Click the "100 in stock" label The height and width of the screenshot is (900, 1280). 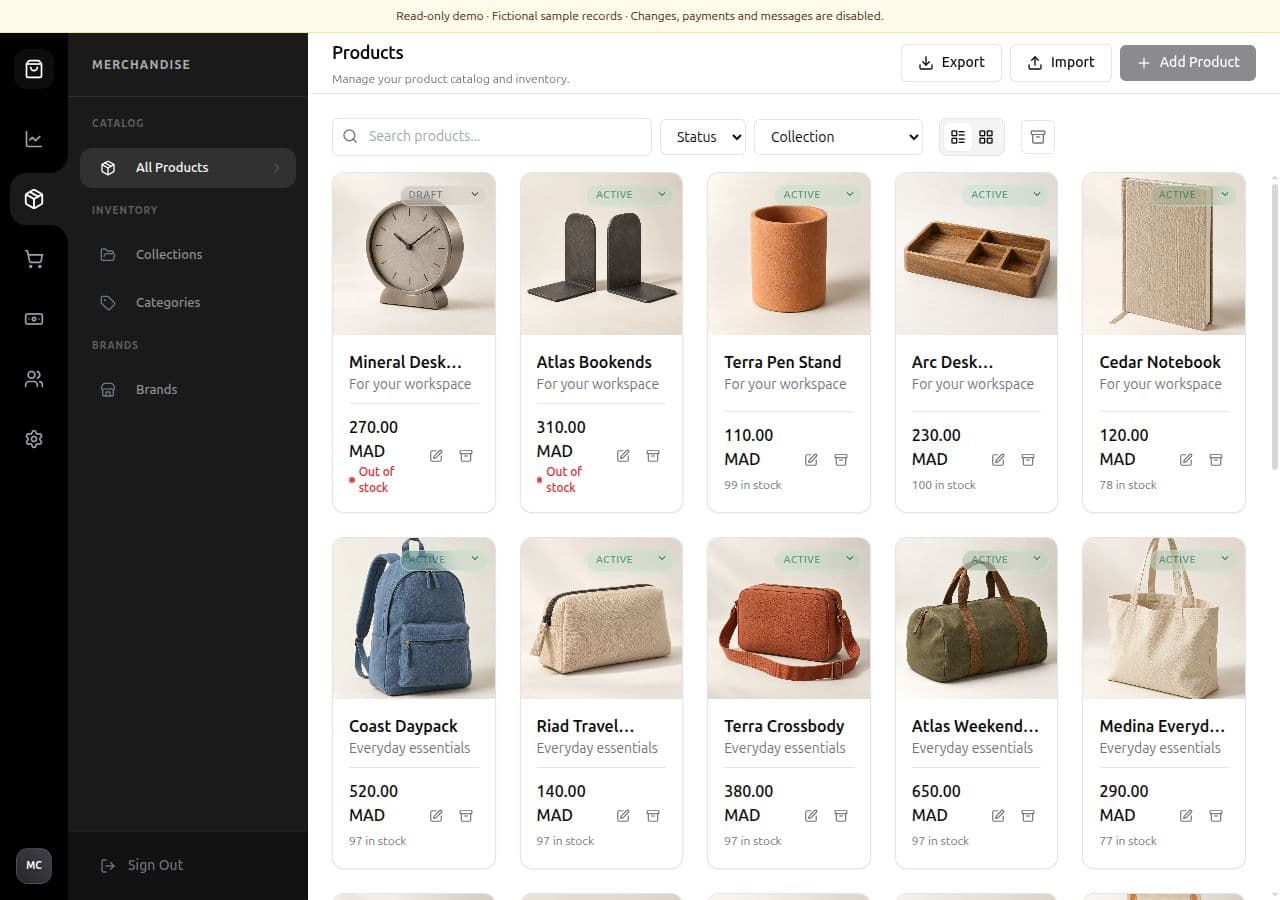(943, 485)
